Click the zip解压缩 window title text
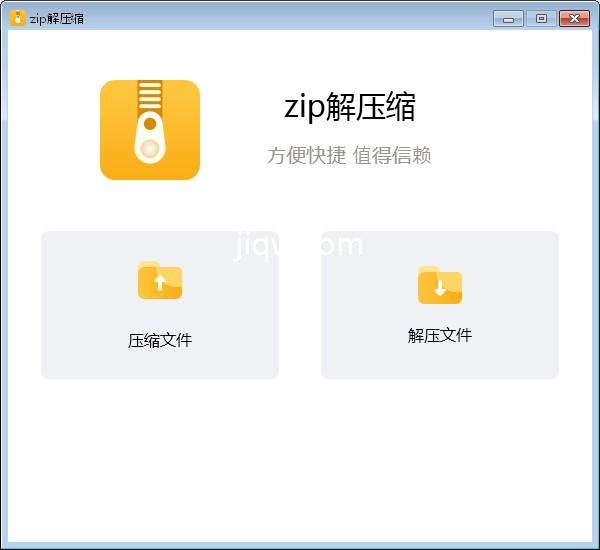This screenshot has width=600, height=550. click(x=57, y=18)
